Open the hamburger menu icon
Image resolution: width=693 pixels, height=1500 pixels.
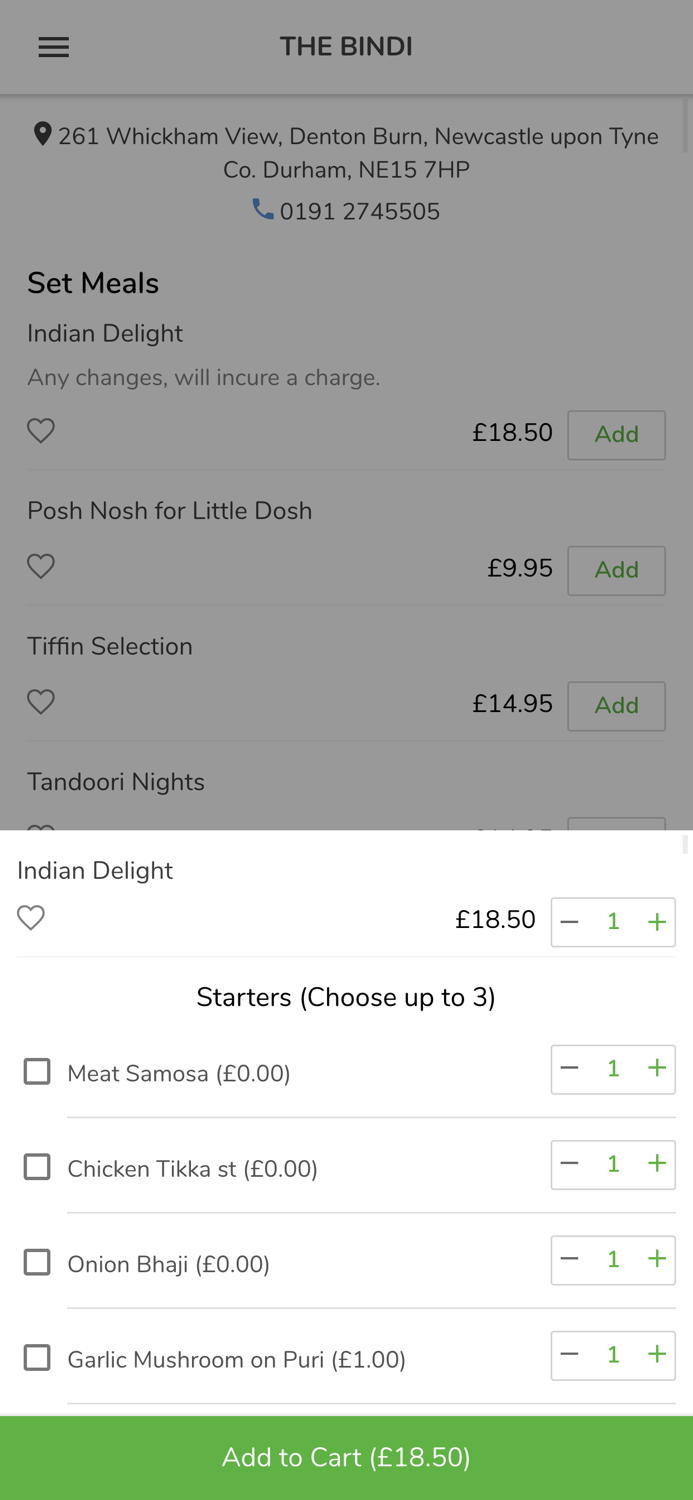[x=54, y=47]
